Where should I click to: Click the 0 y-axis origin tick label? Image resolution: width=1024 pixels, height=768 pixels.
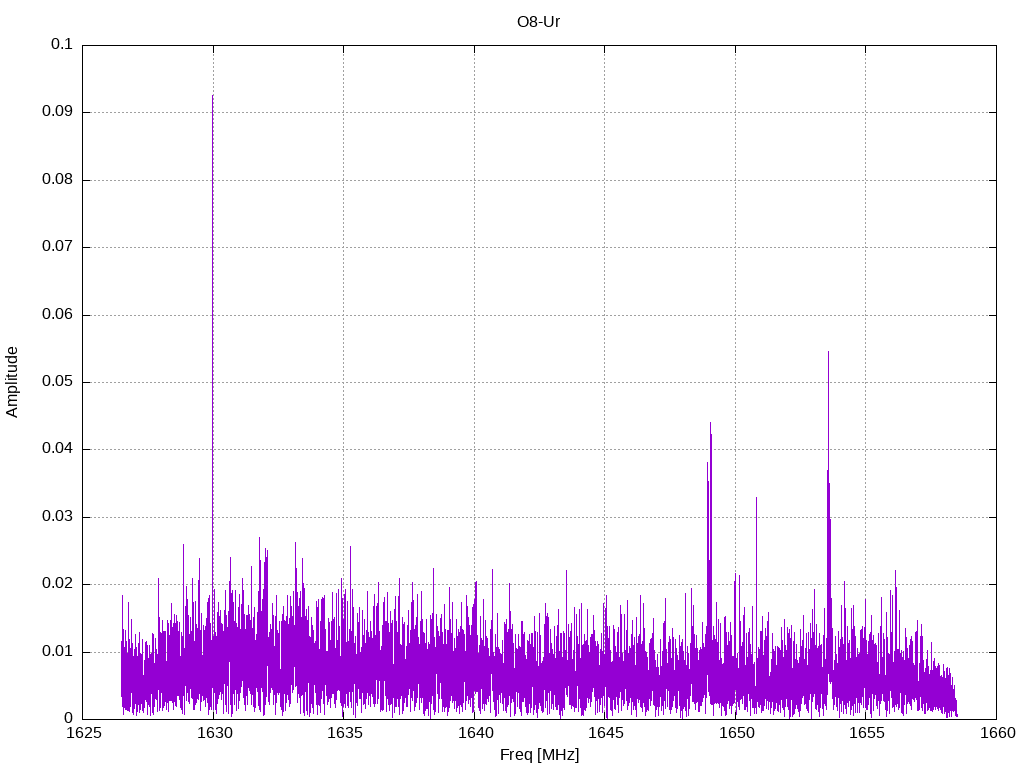[x=68, y=719]
